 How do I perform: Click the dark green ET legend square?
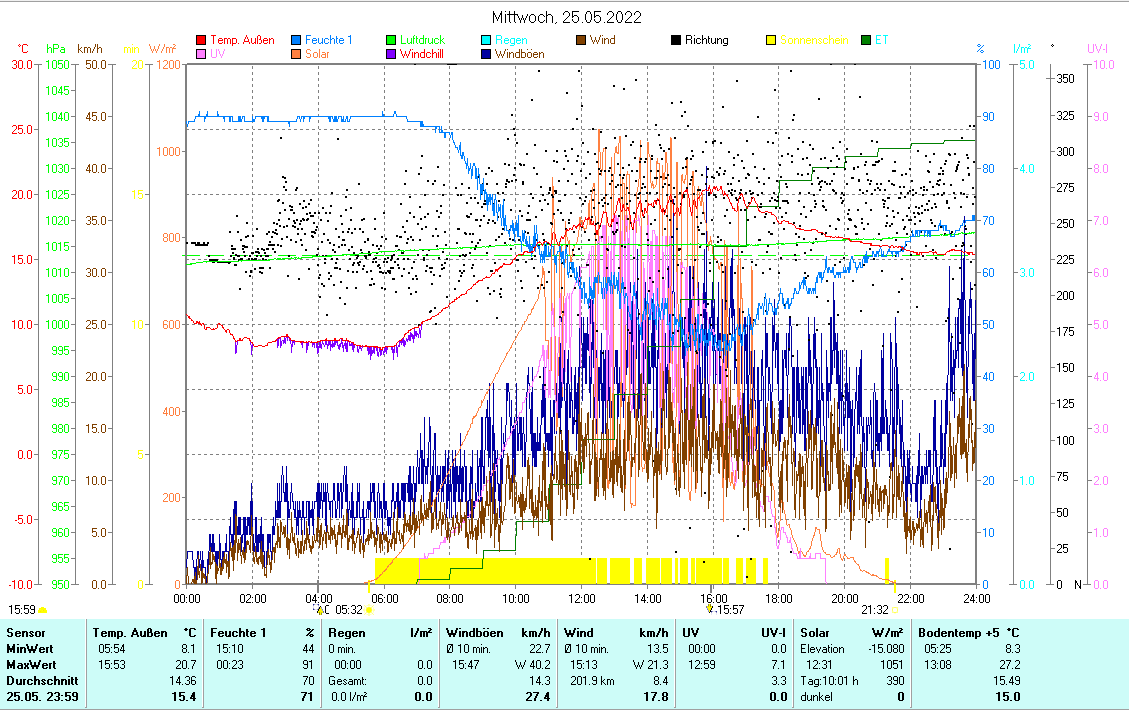[866, 41]
